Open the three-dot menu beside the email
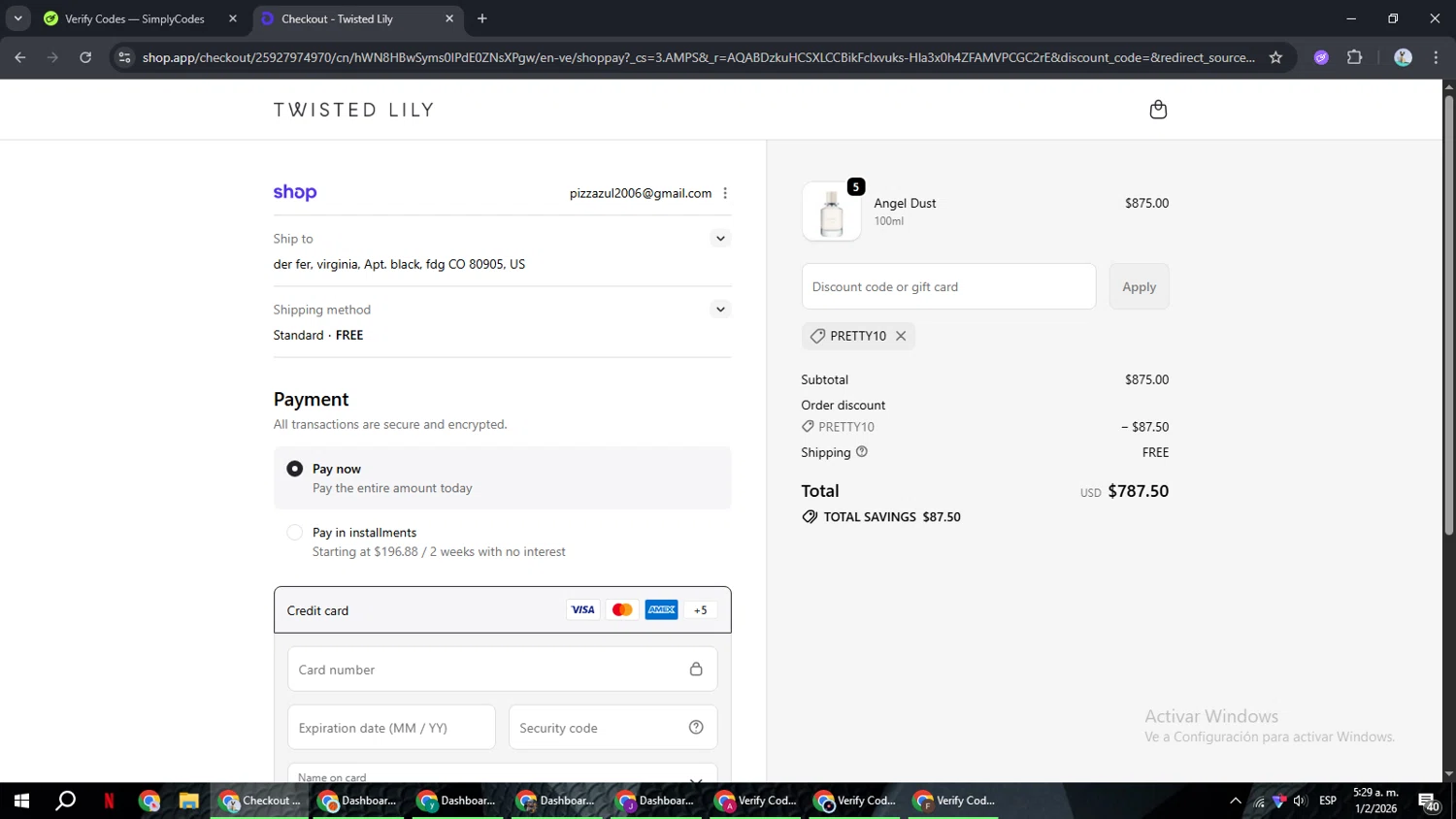1456x819 pixels. (x=725, y=193)
